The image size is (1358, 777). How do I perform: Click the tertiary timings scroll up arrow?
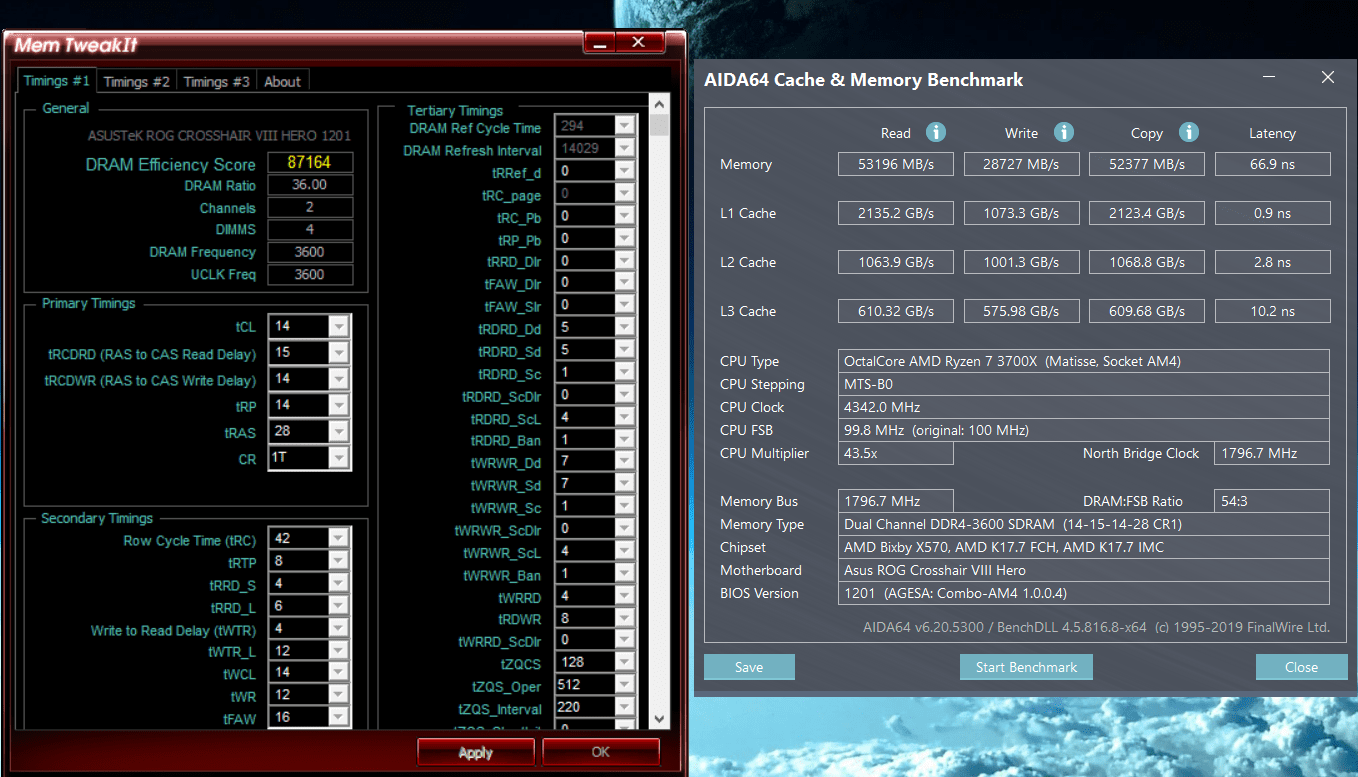(x=659, y=103)
